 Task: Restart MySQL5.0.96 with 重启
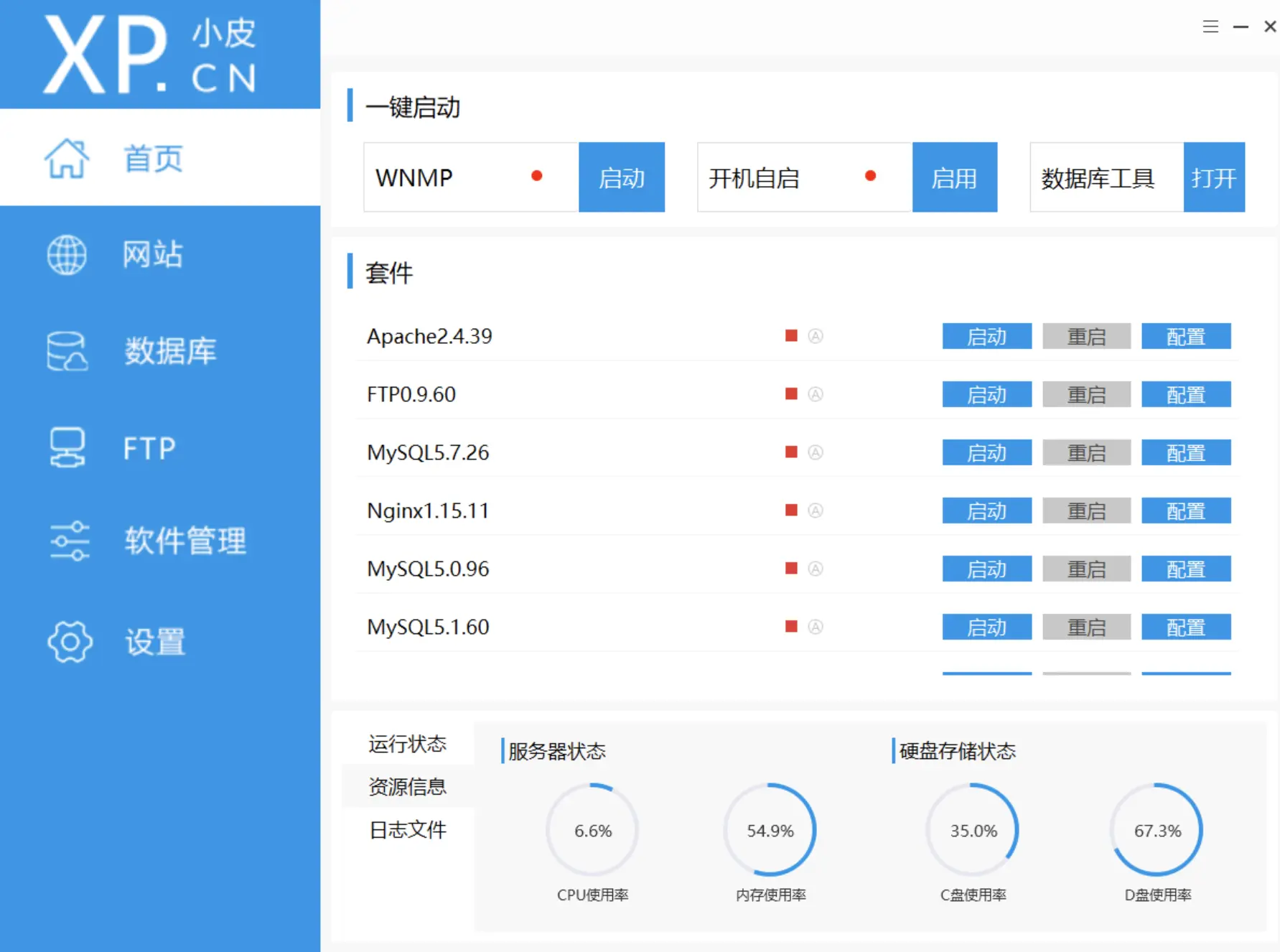point(1087,569)
